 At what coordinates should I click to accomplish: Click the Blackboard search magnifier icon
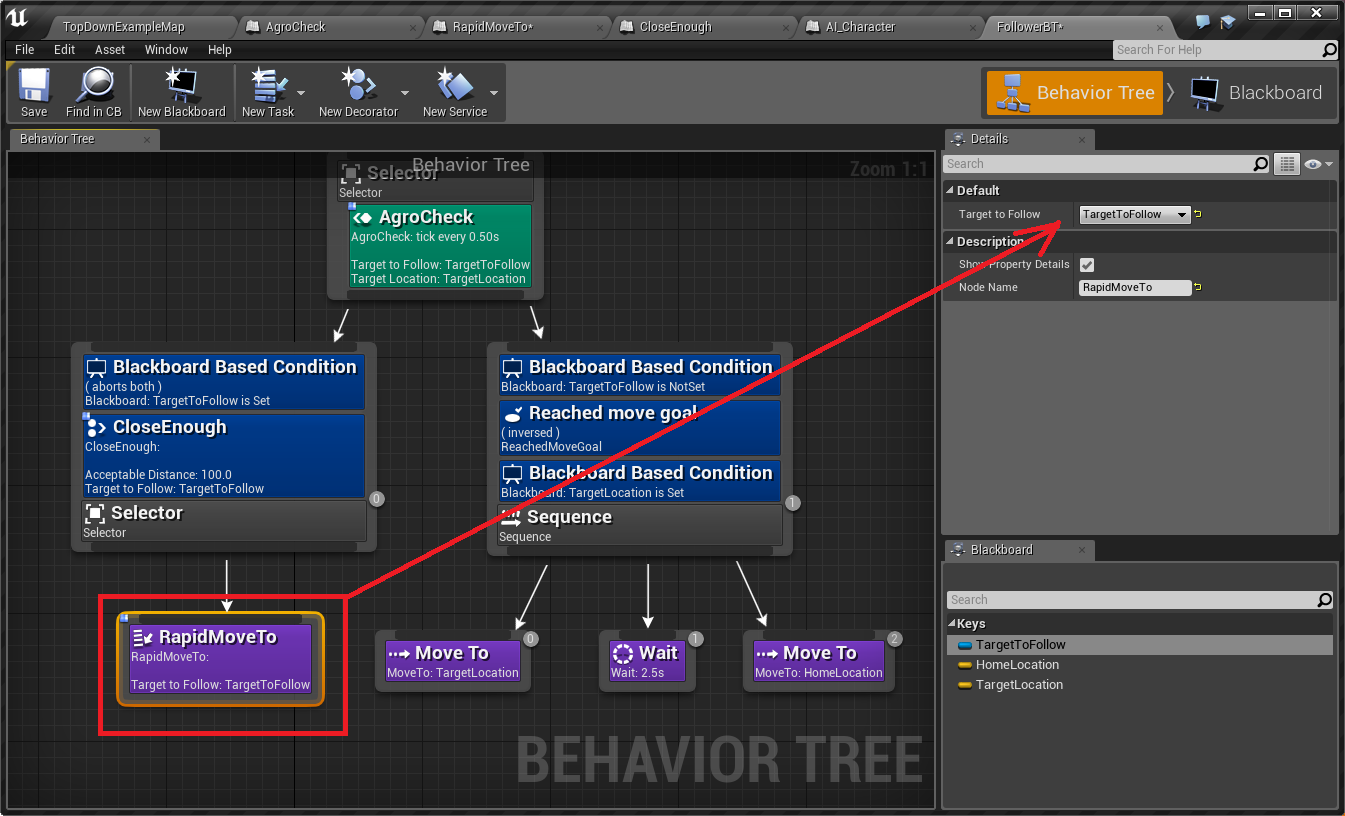(1324, 600)
